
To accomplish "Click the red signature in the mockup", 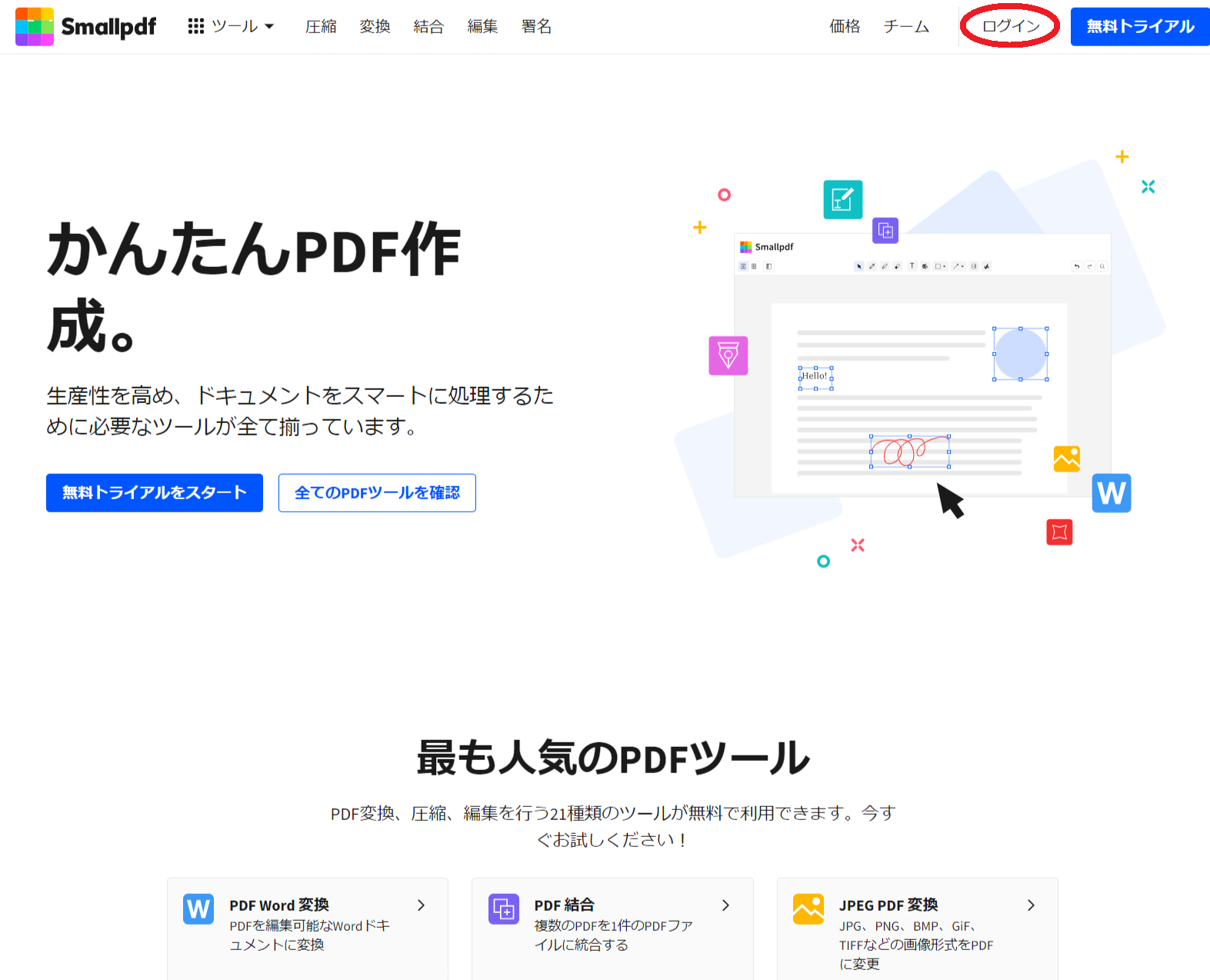I will (909, 451).
